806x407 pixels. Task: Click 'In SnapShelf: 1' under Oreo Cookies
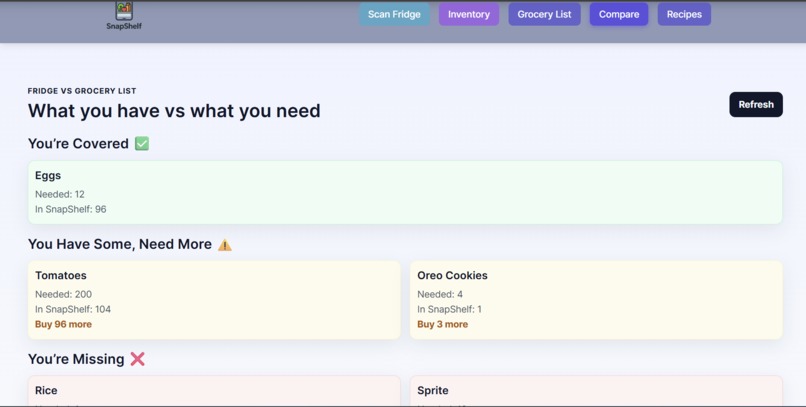tap(449, 309)
